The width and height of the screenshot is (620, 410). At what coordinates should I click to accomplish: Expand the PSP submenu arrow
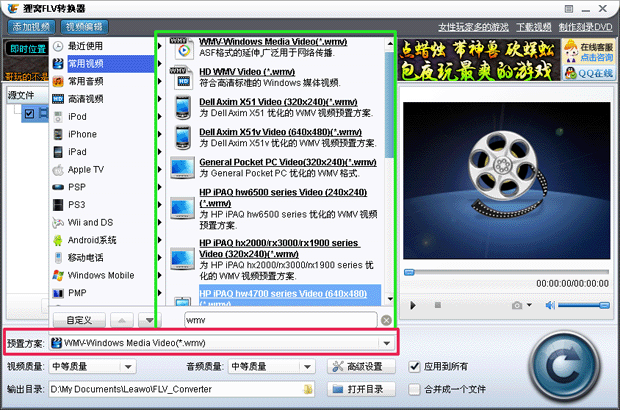(x=159, y=187)
